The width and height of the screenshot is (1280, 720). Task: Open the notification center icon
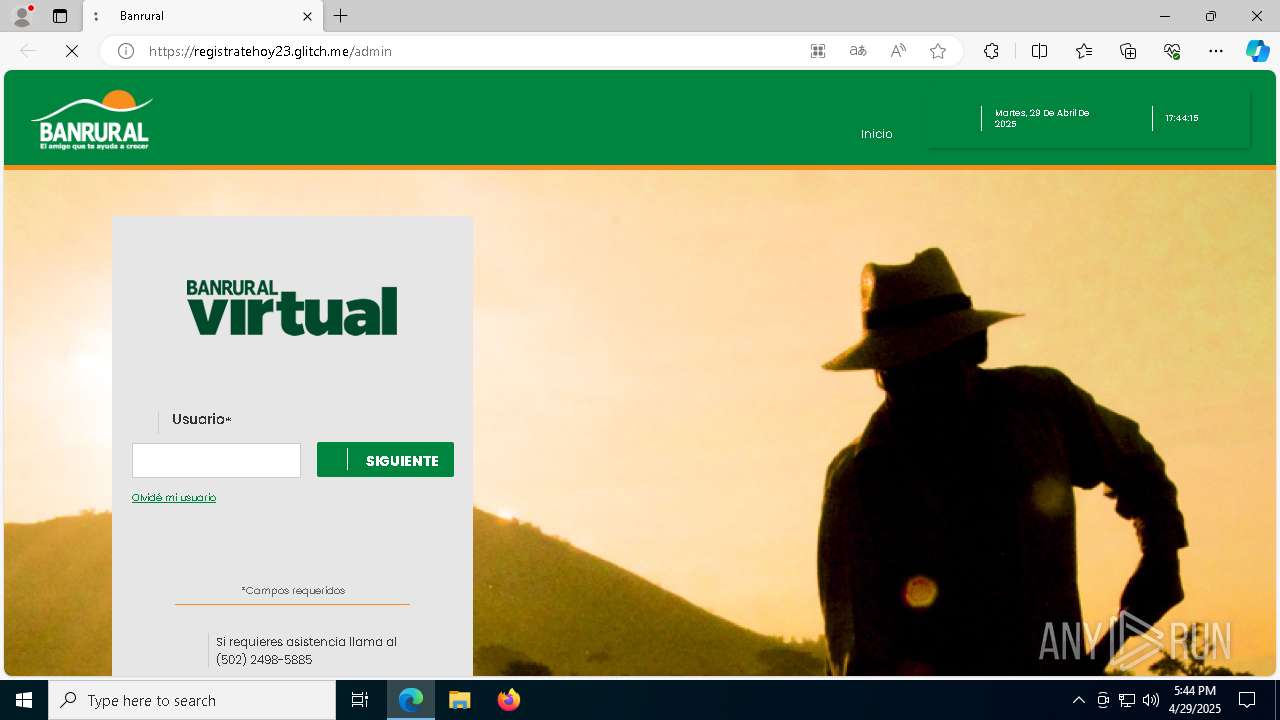point(1247,700)
